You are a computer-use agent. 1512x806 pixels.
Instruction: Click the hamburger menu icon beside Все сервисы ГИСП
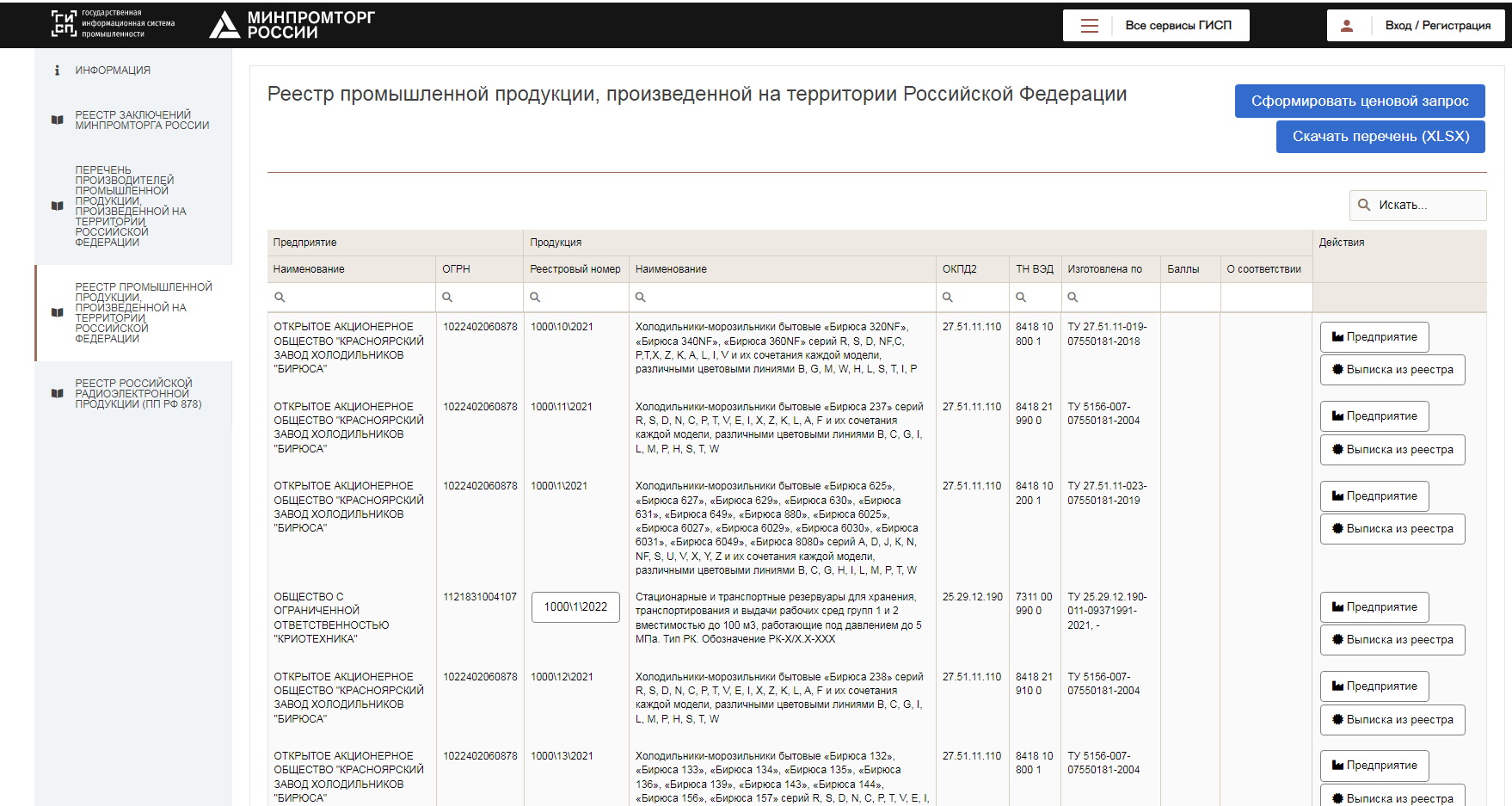tap(1089, 26)
